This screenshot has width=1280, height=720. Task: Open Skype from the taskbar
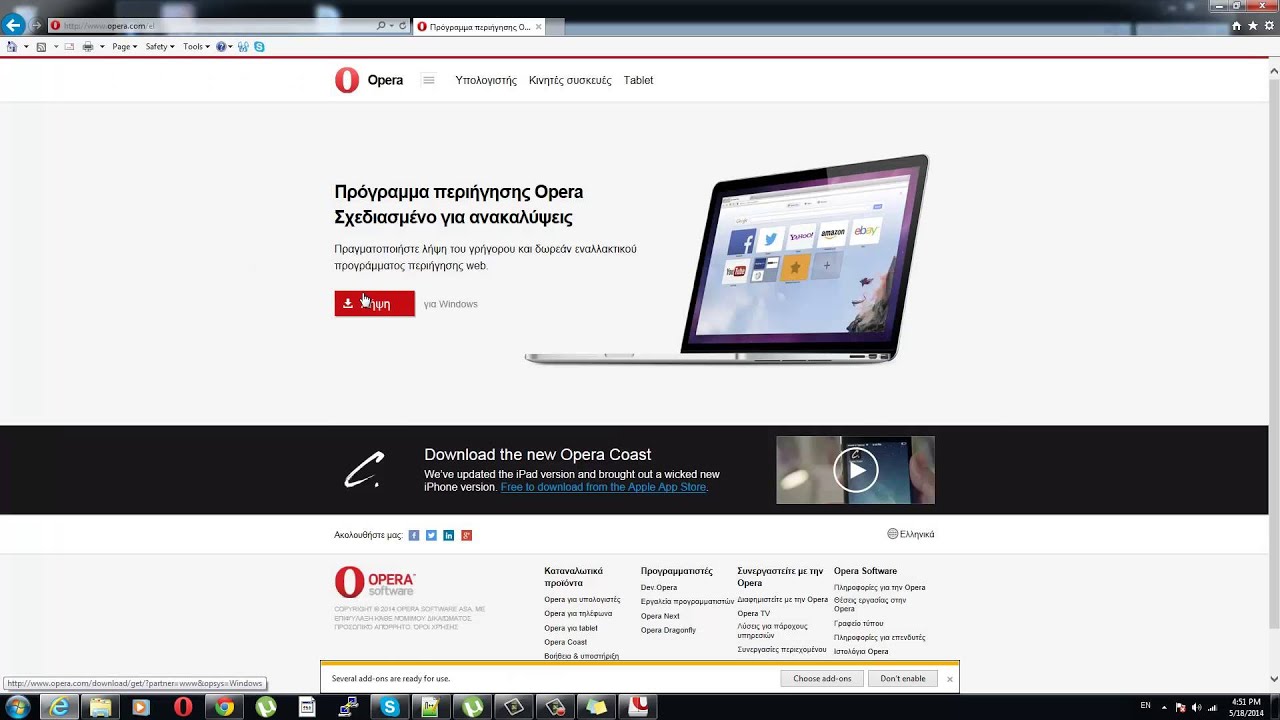pyautogui.click(x=390, y=707)
